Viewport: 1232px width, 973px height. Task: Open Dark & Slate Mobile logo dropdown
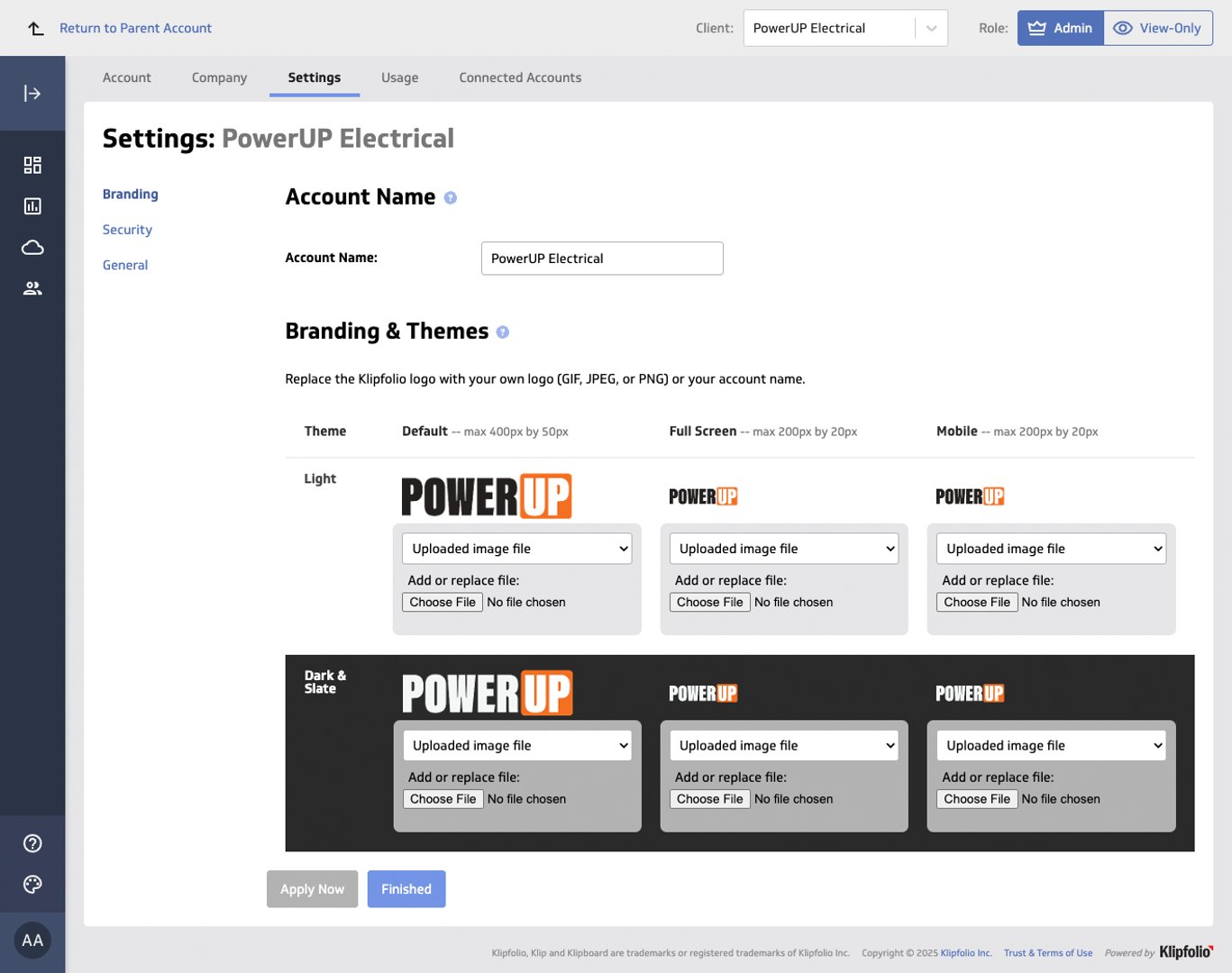pyautogui.click(x=1051, y=746)
